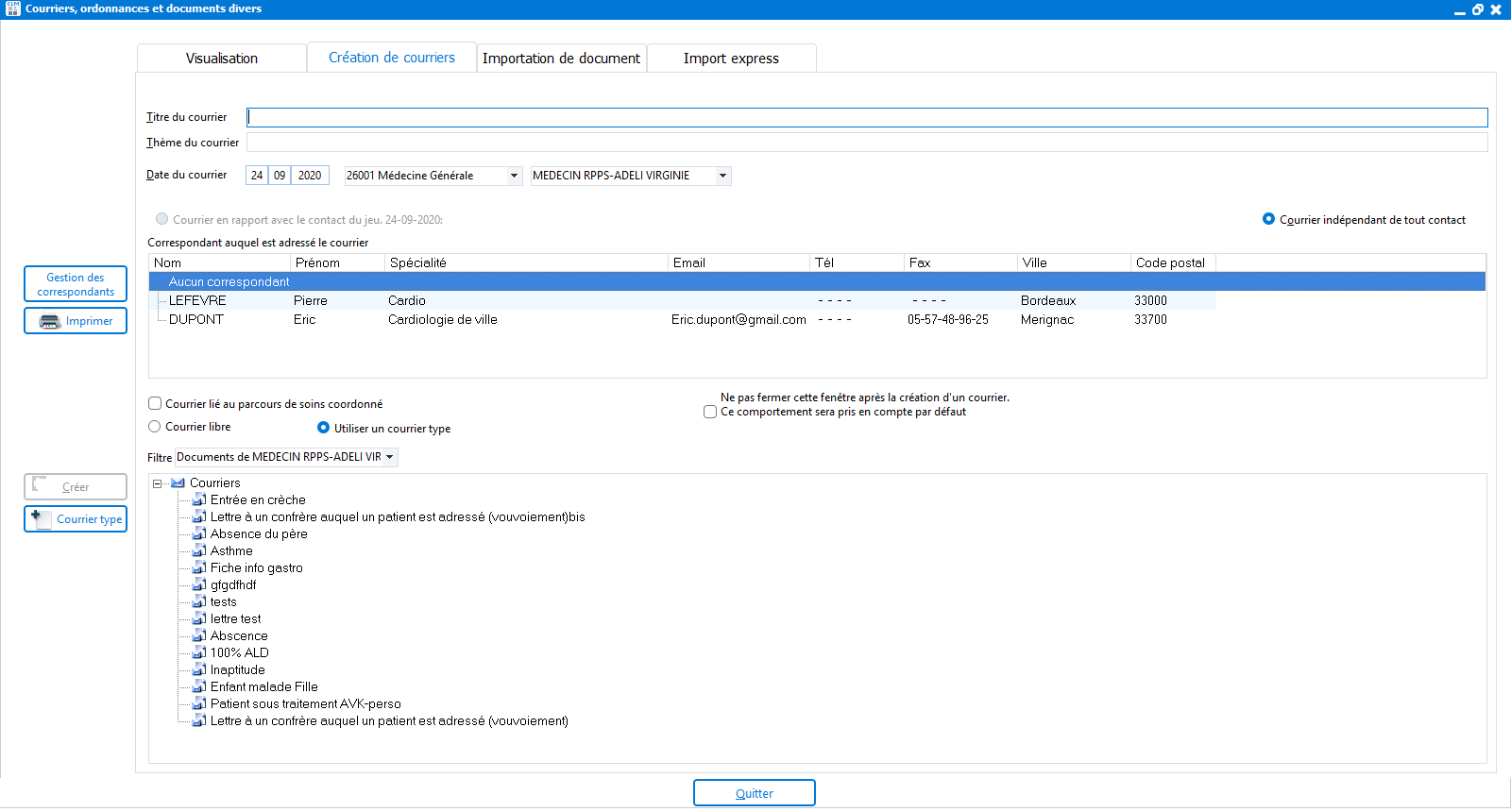Open Gestion des correspondants
This screenshot has height=812, width=1511.
pos(76,284)
